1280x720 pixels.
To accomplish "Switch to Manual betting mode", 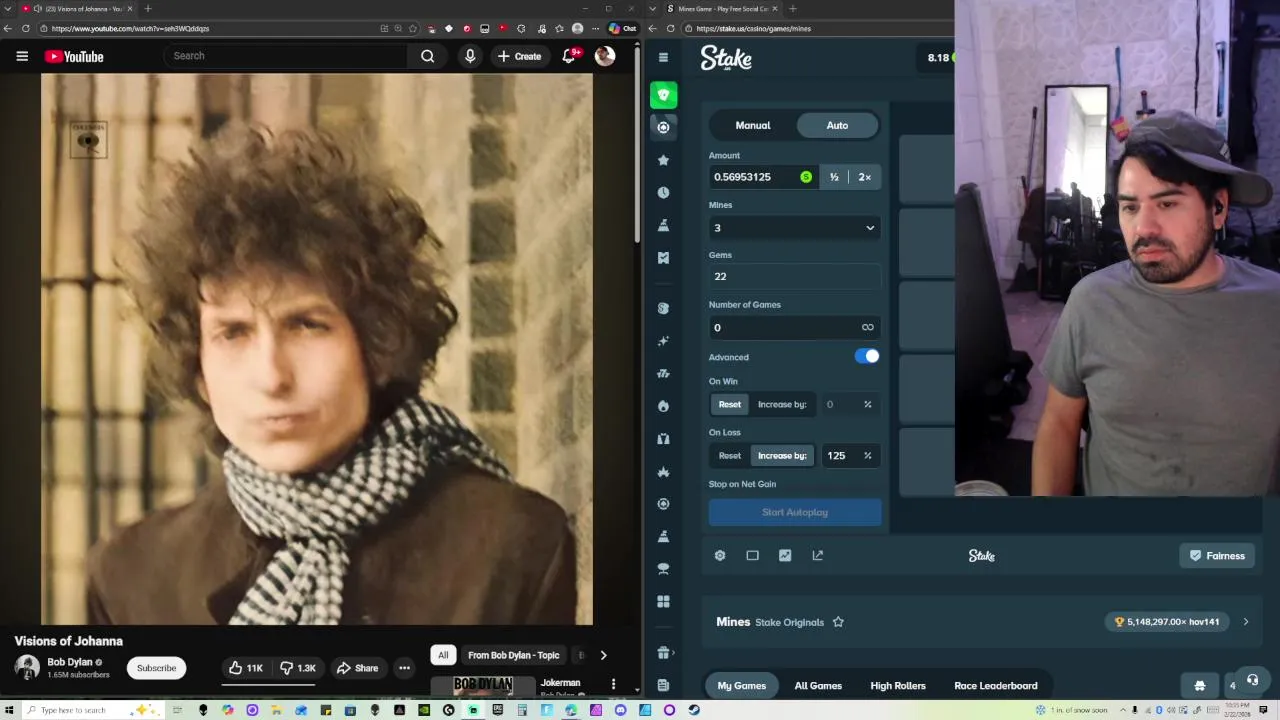I will 753,125.
